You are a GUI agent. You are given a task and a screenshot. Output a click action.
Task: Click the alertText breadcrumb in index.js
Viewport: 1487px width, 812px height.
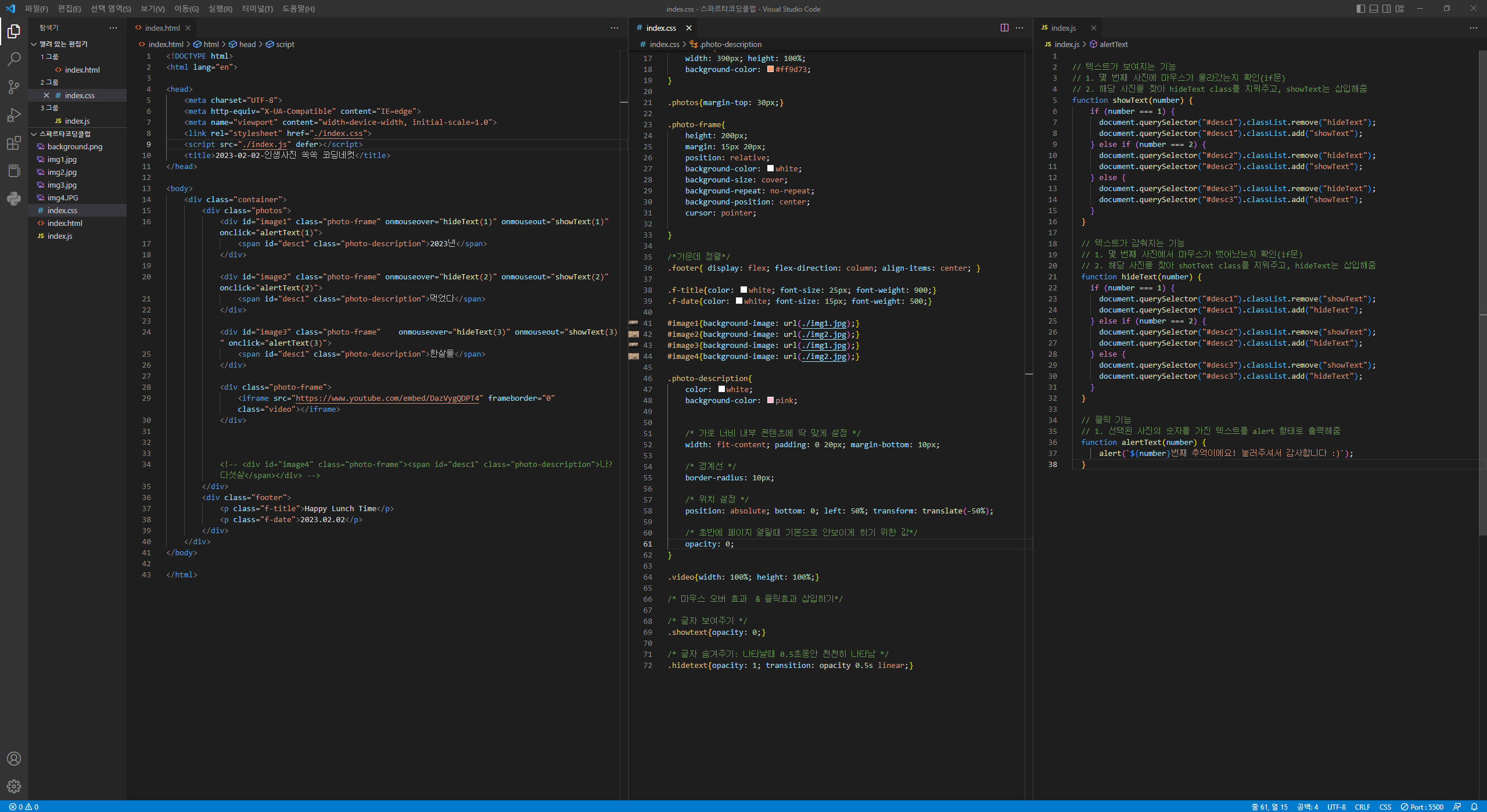[x=1109, y=44]
